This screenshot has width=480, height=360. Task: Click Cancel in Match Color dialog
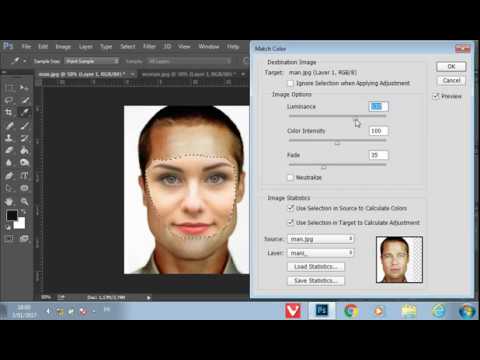[451, 80]
